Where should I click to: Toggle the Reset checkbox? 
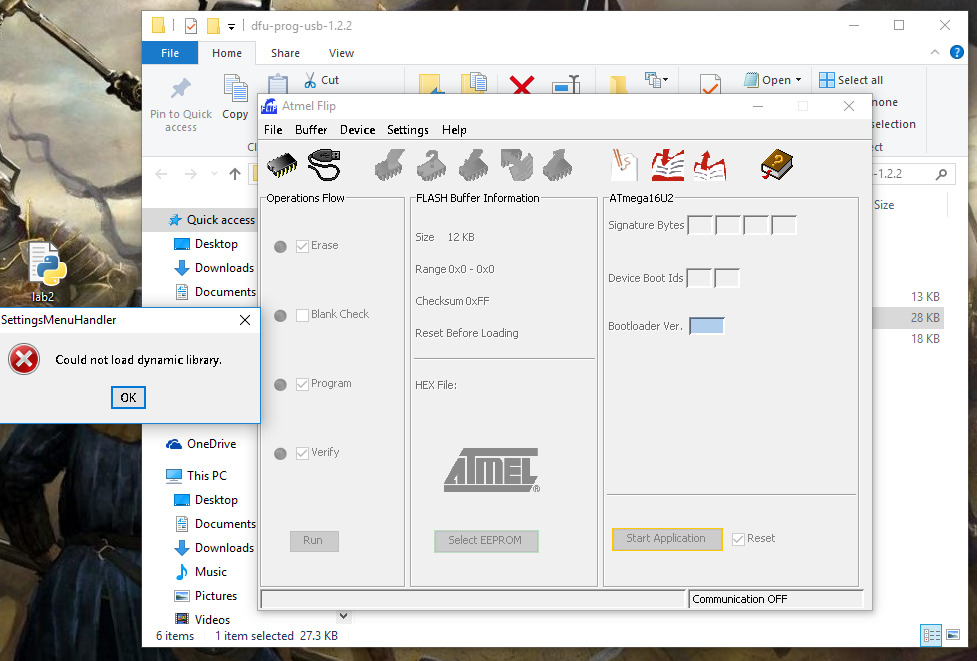coord(738,539)
